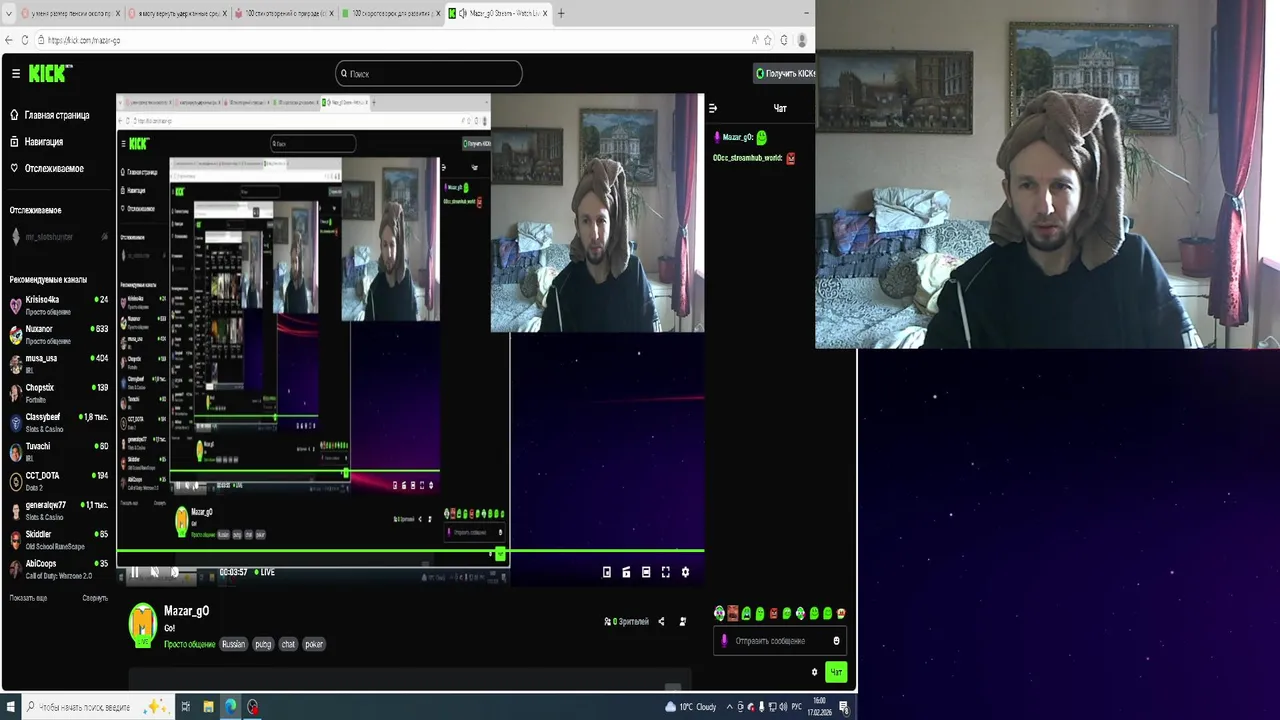This screenshot has height=720, width=1280.
Task: Type in the Отправить сообщение chat field
Action: pyautogui.click(x=781, y=641)
